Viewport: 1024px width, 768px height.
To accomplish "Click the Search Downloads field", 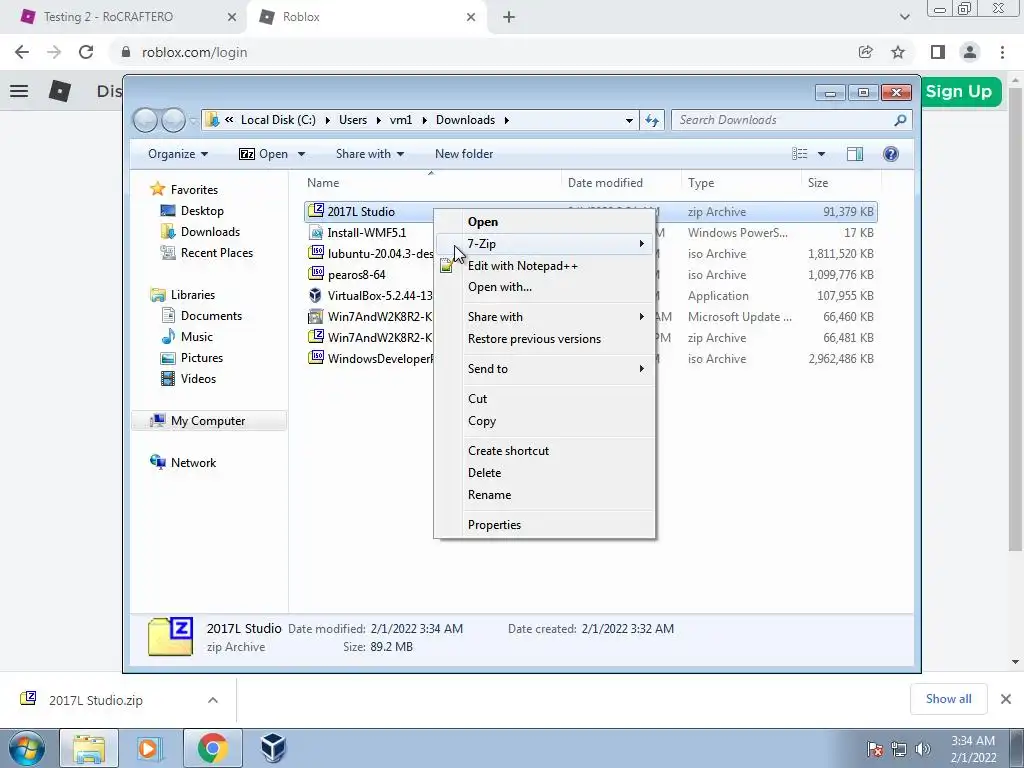I will pos(792,120).
